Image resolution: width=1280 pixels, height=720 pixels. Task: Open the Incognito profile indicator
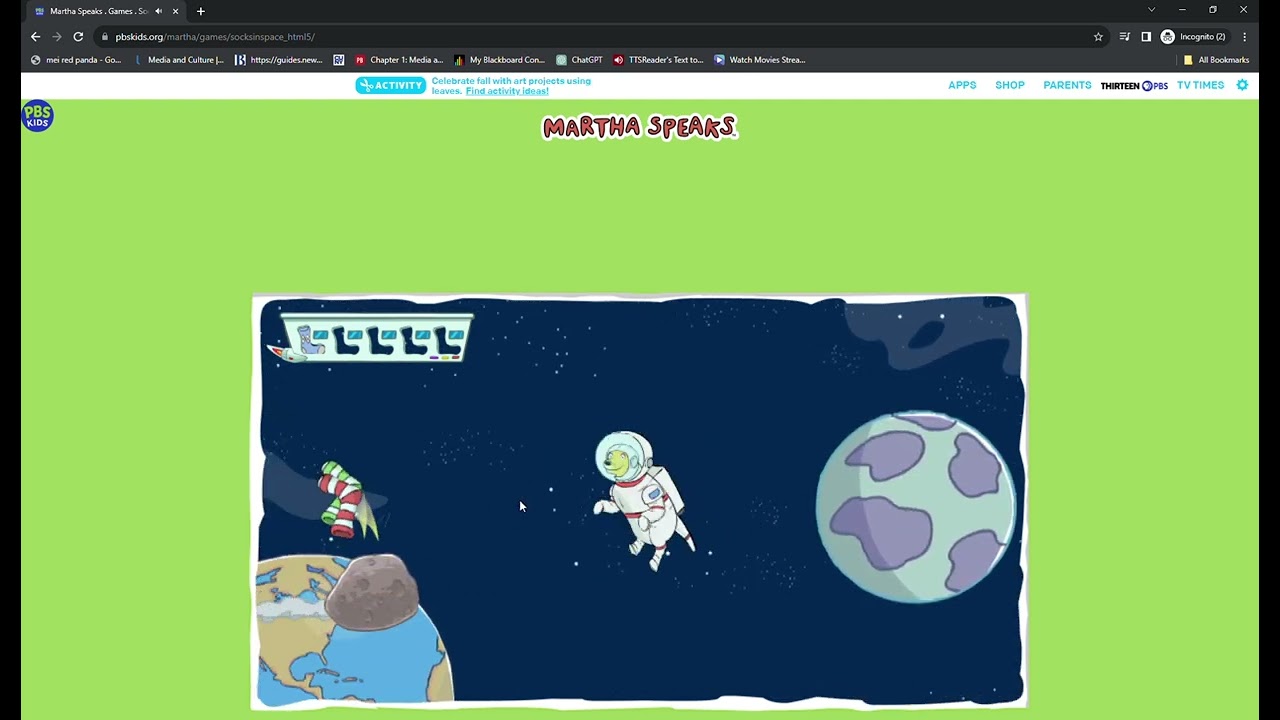[x=1193, y=37]
